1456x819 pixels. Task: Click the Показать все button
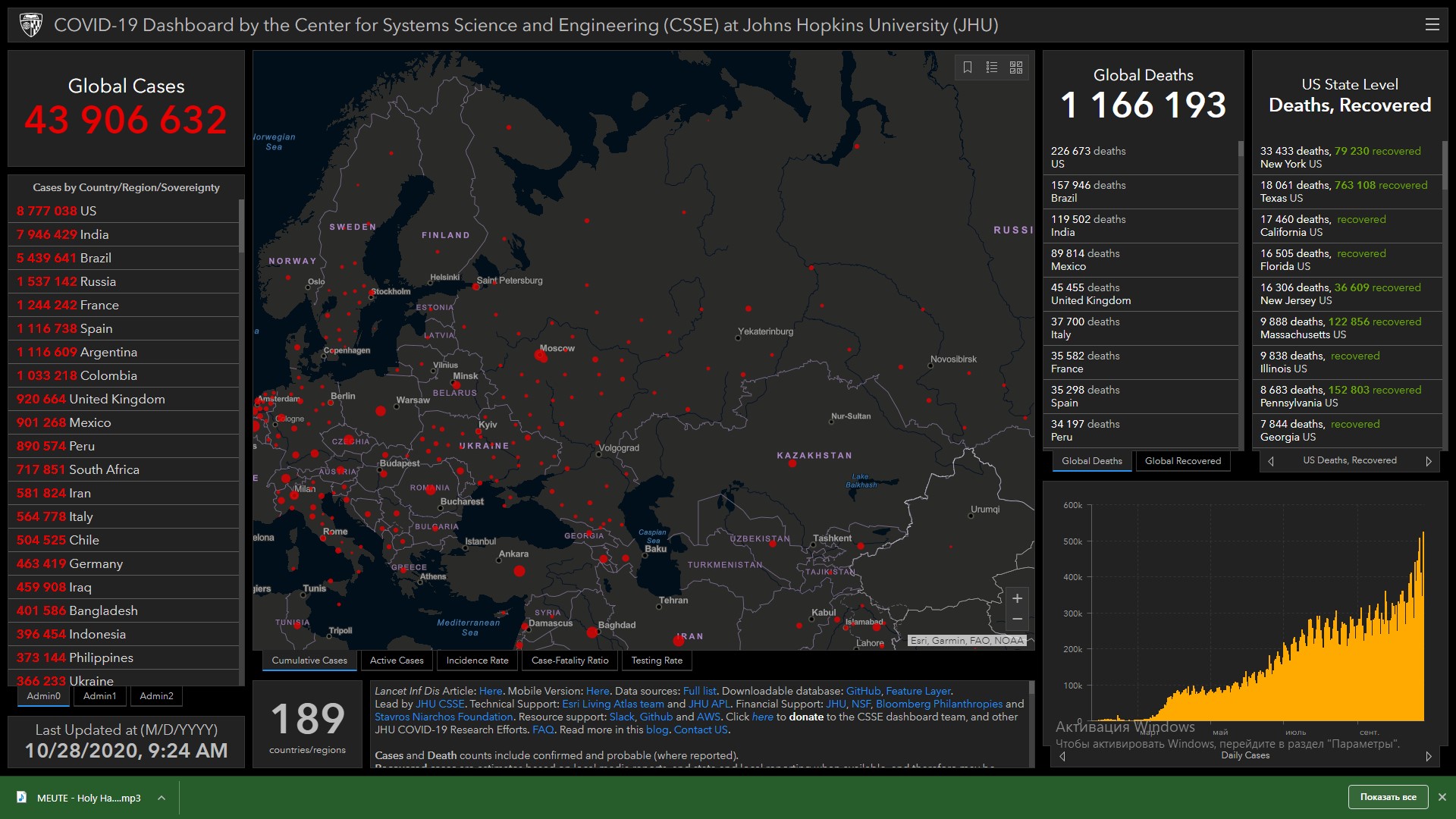(1388, 797)
